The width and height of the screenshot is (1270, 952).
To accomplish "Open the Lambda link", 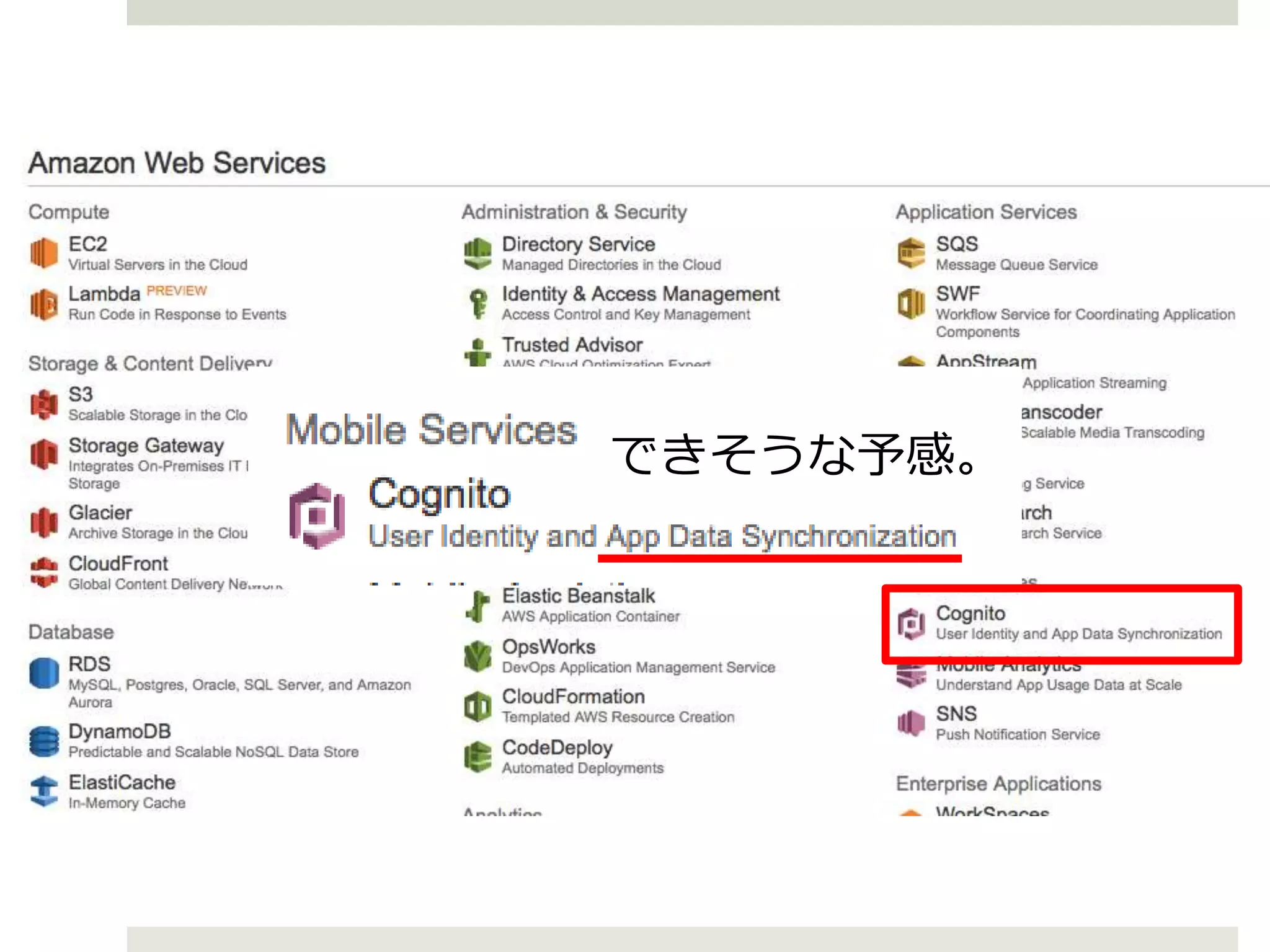I will tap(104, 294).
